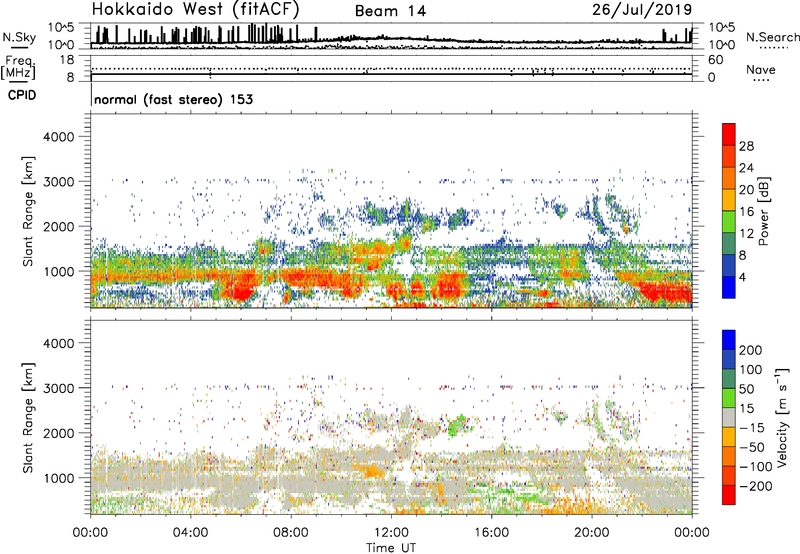Click the 'Freq. [MHz]' axis label
The image size is (800, 554).
[18, 68]
